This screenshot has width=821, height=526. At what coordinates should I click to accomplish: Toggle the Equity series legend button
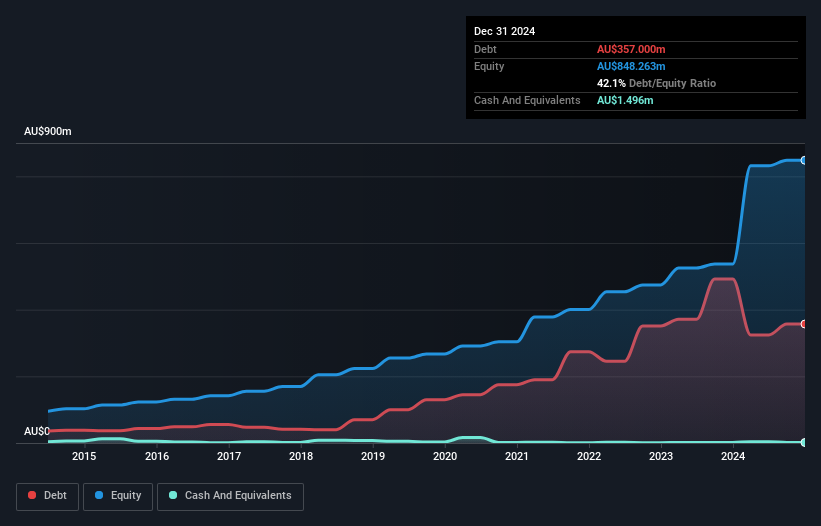(118, 496)
